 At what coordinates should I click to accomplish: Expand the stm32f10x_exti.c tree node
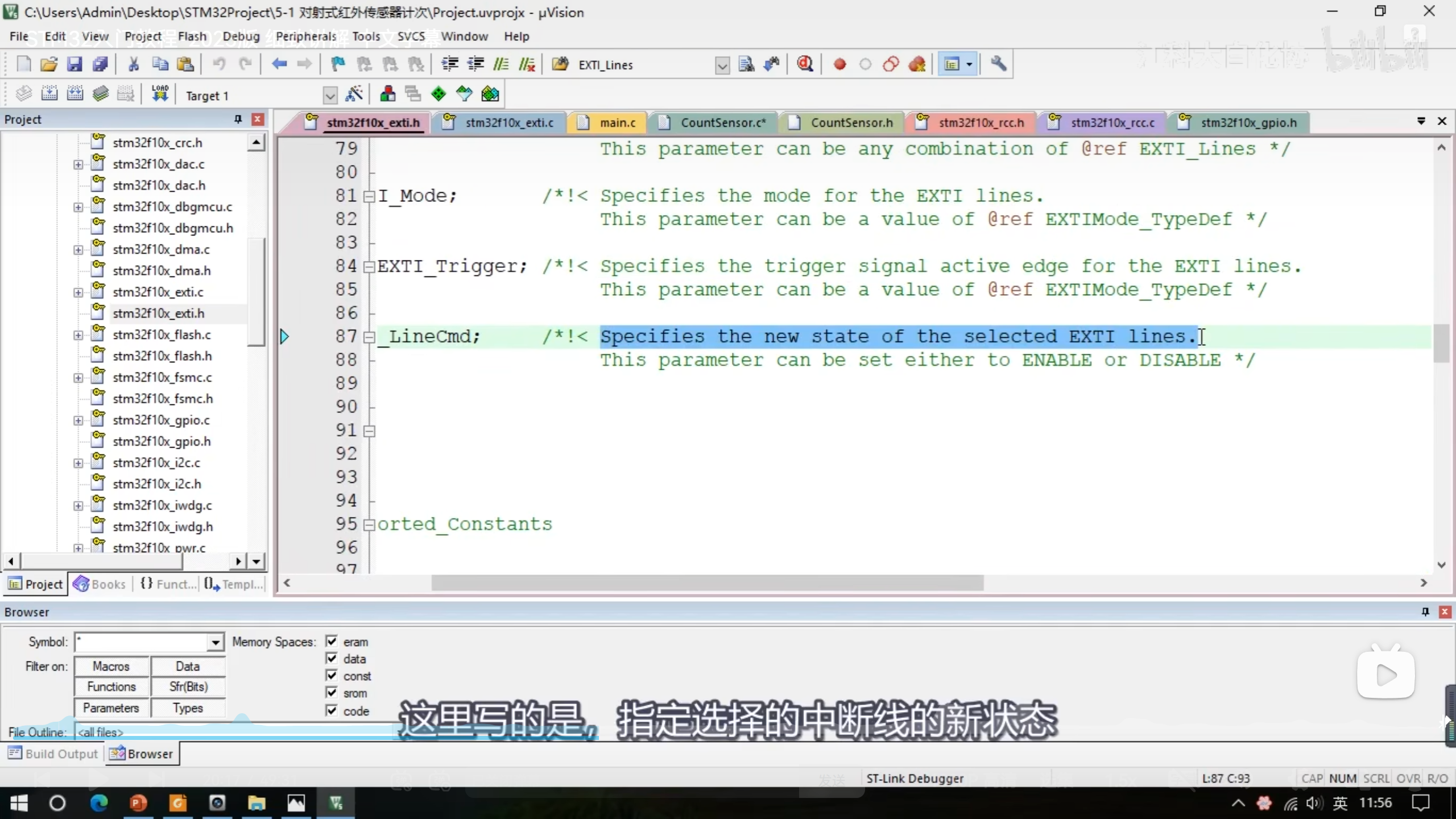click(x=78, y=292)
